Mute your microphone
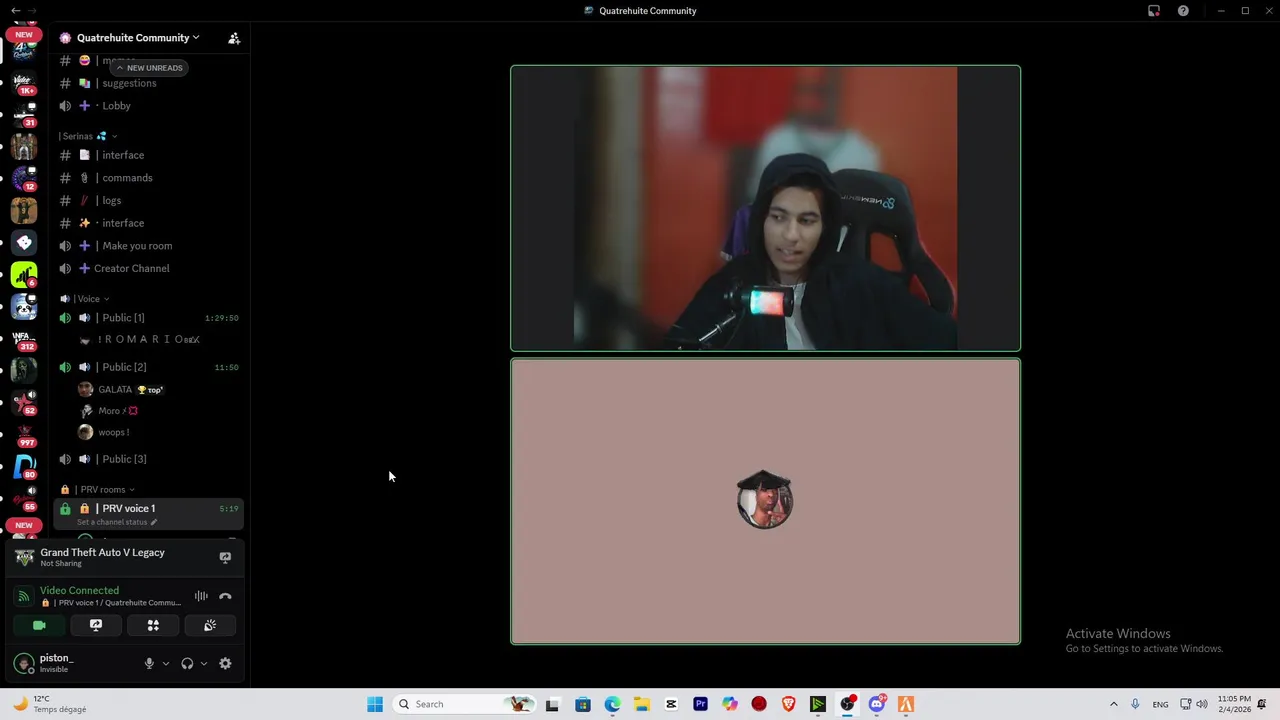 (x=149, y=663)
